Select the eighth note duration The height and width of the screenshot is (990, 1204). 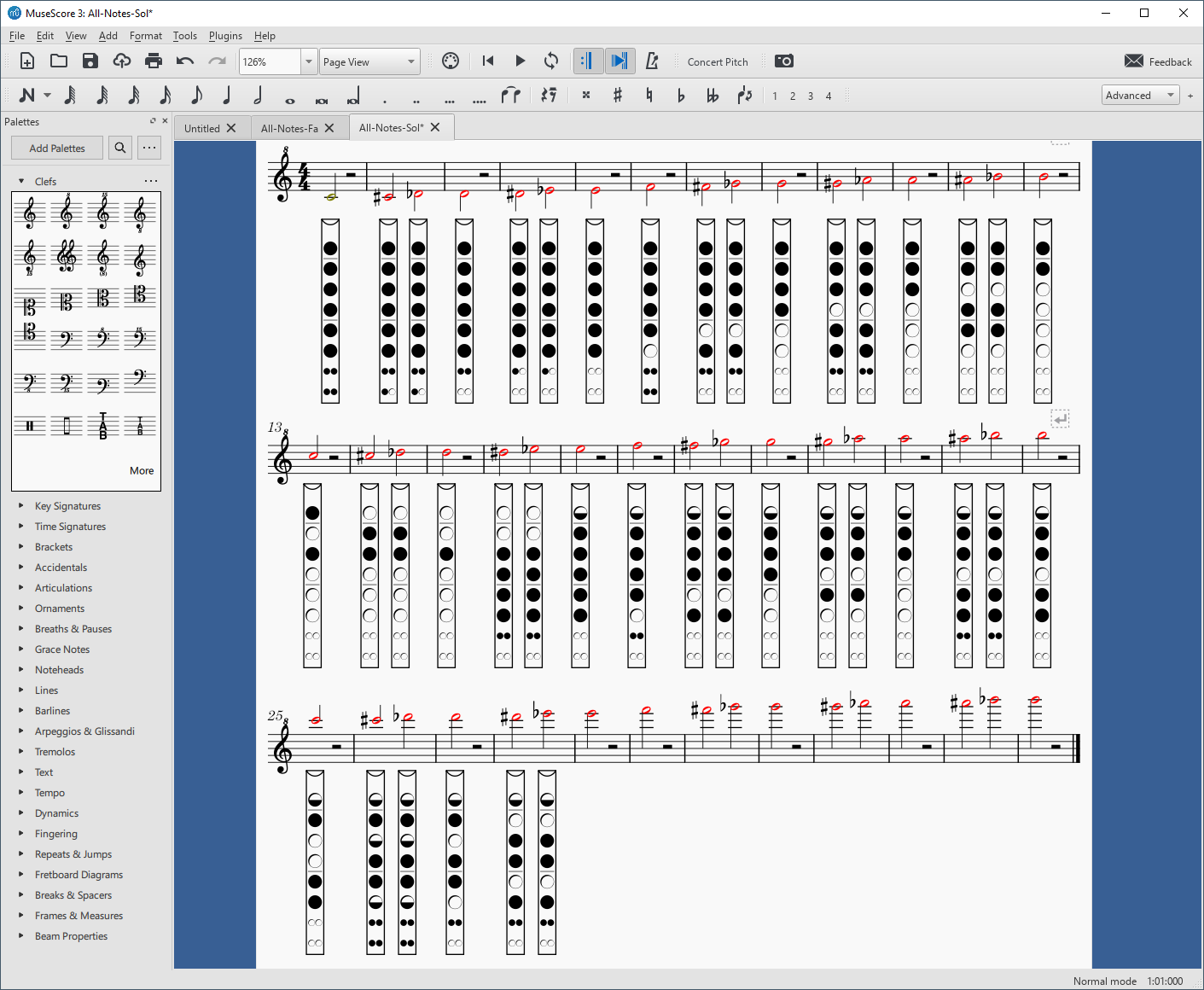(x=196, y=96)
